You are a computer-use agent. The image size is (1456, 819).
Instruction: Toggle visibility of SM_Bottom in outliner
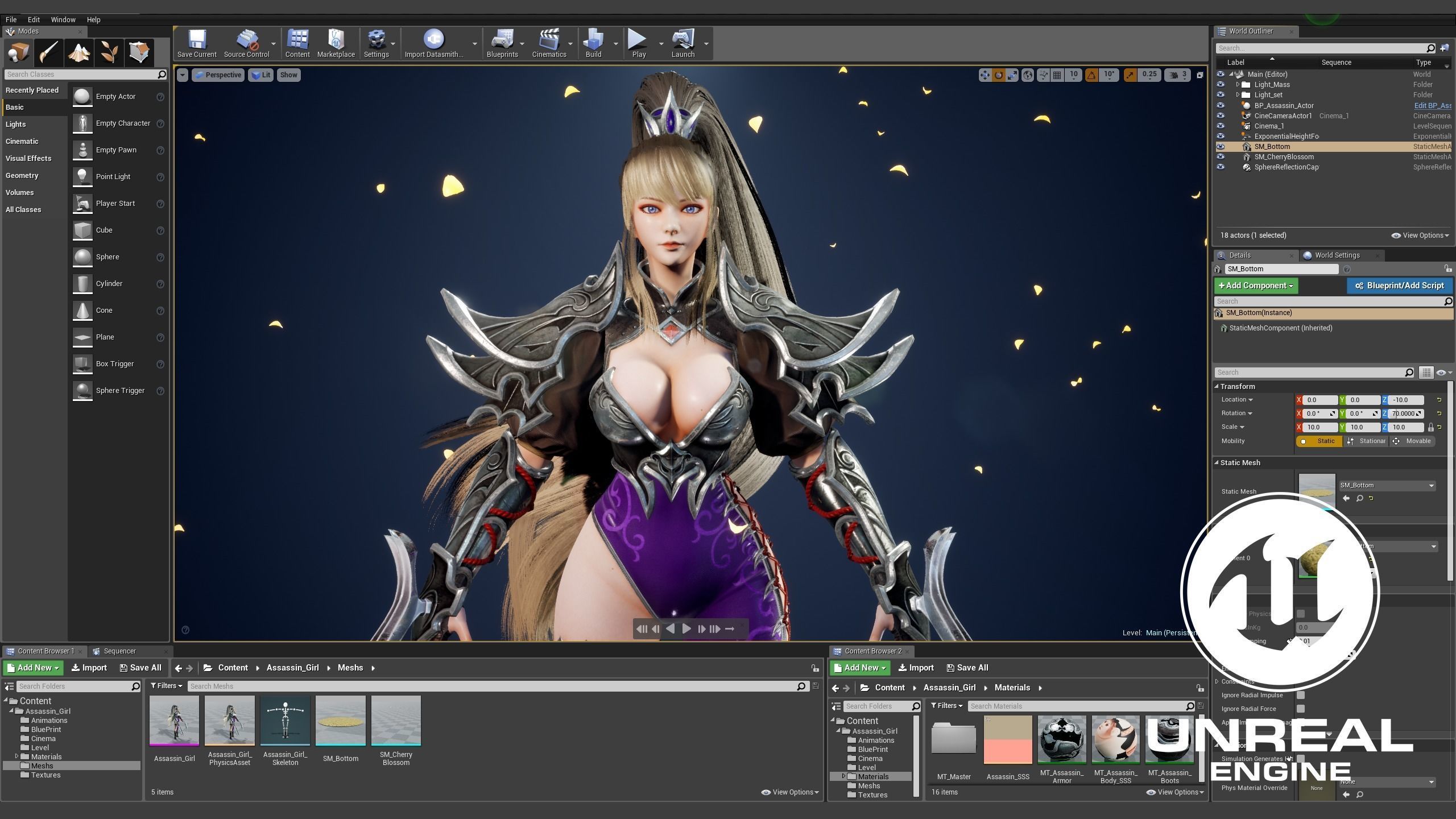pyautogui.click(x=1221, y=147)
